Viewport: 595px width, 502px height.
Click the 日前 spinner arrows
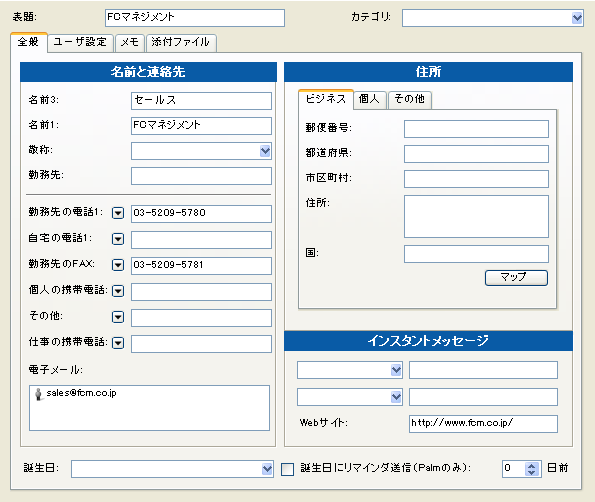point(532,469)
